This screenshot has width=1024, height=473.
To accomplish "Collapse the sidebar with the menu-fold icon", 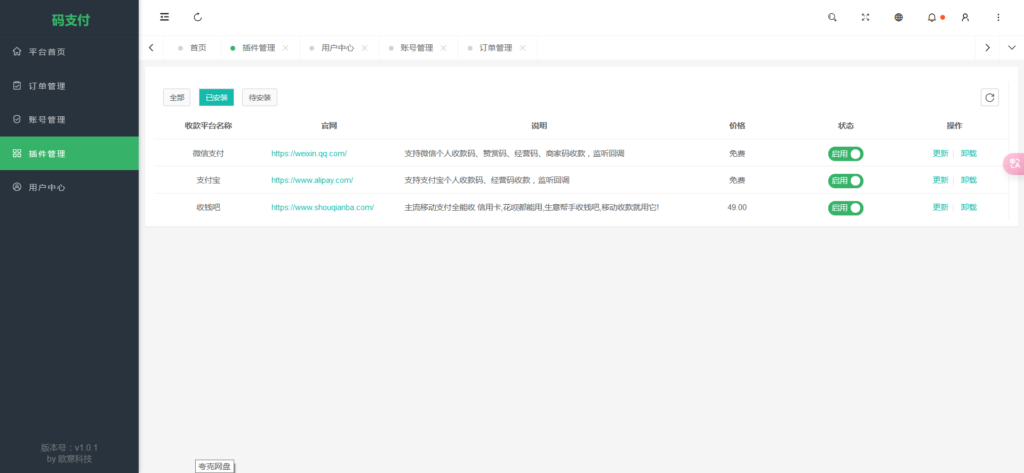I will [165, 17].
